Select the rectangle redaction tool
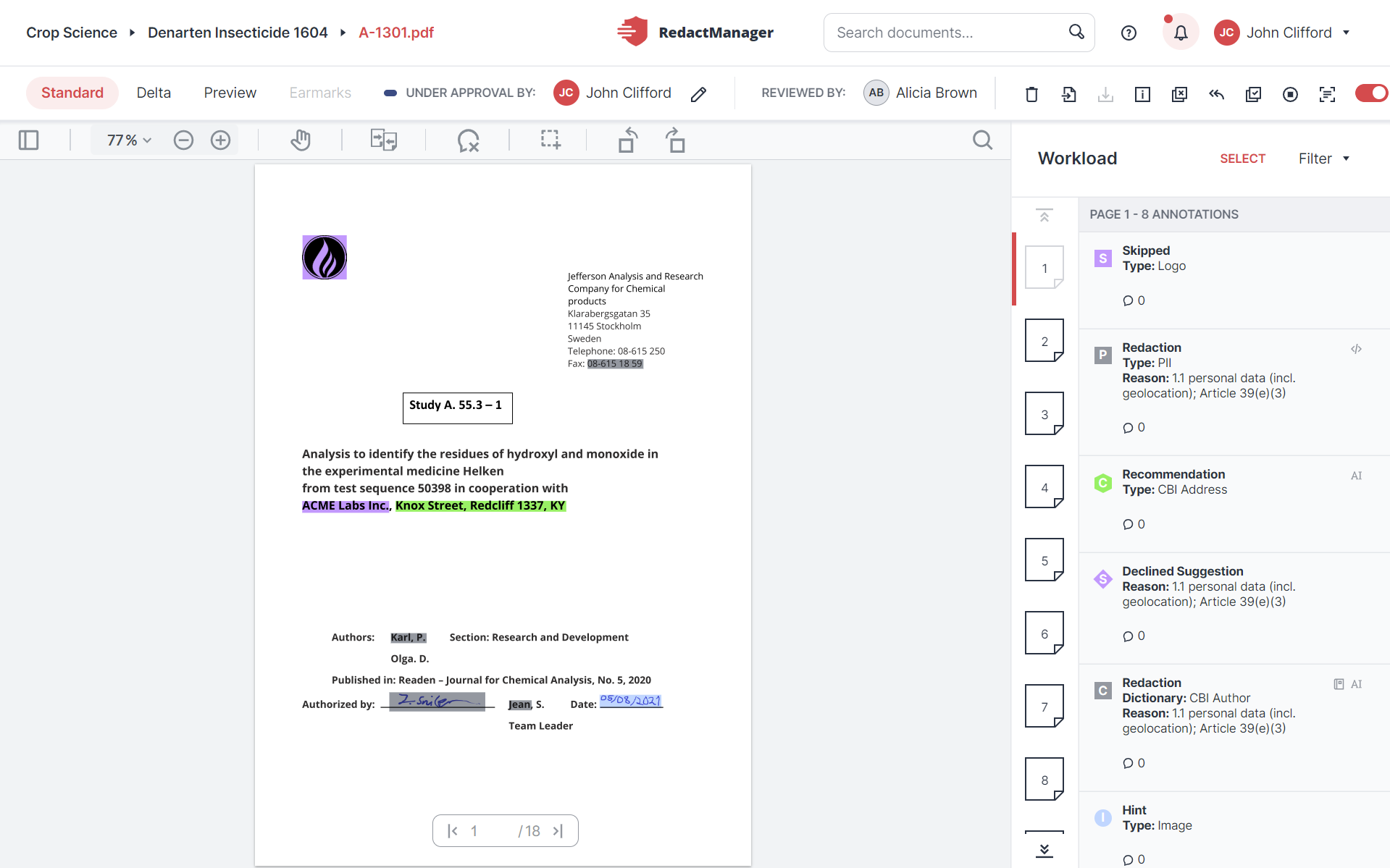This screenshot has height=868, width=1390. [x=550, y=139]
